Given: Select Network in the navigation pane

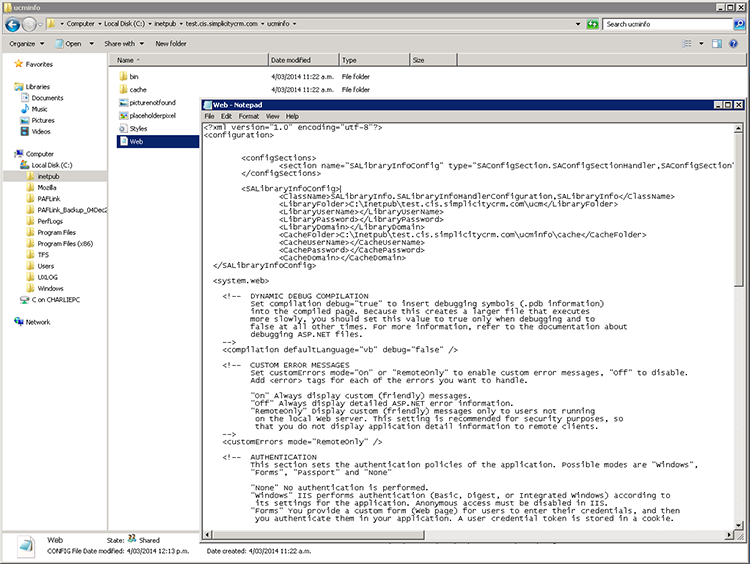Looking at the screenshot, I should click(x=38, y=322).
